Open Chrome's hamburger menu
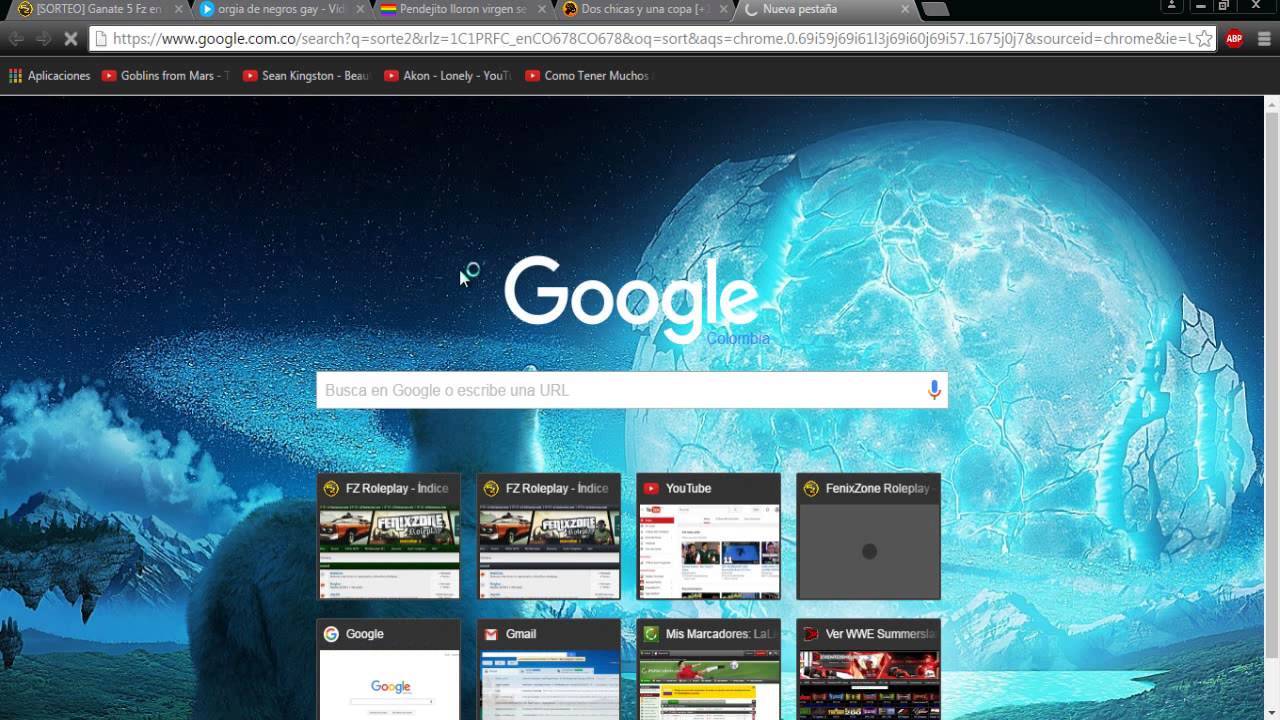The image size is (1280, 720). pos(1264,39)
